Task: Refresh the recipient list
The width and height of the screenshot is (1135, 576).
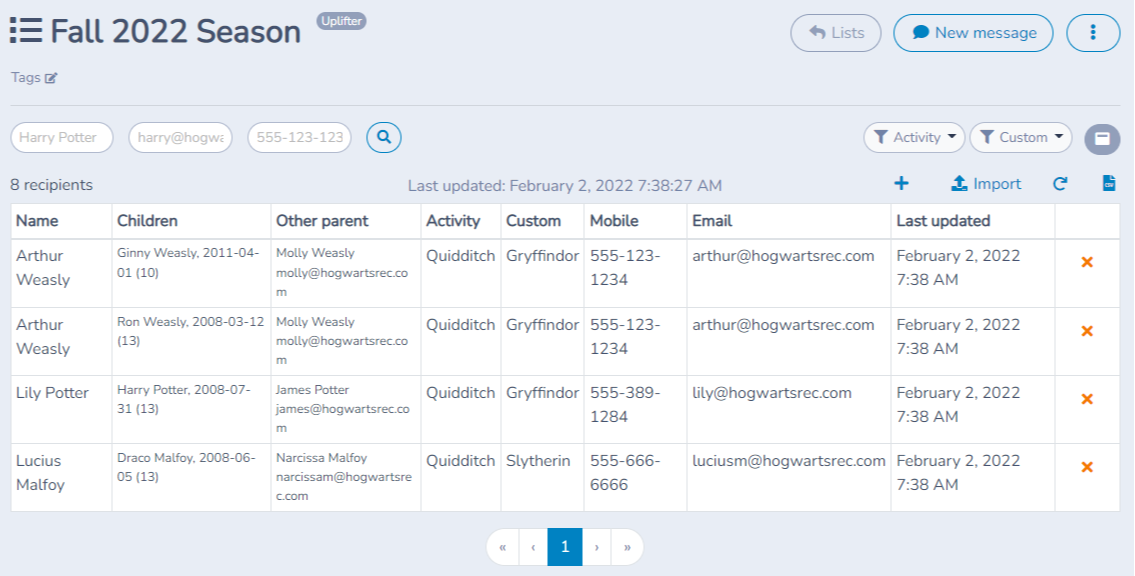Action: 1060,184
